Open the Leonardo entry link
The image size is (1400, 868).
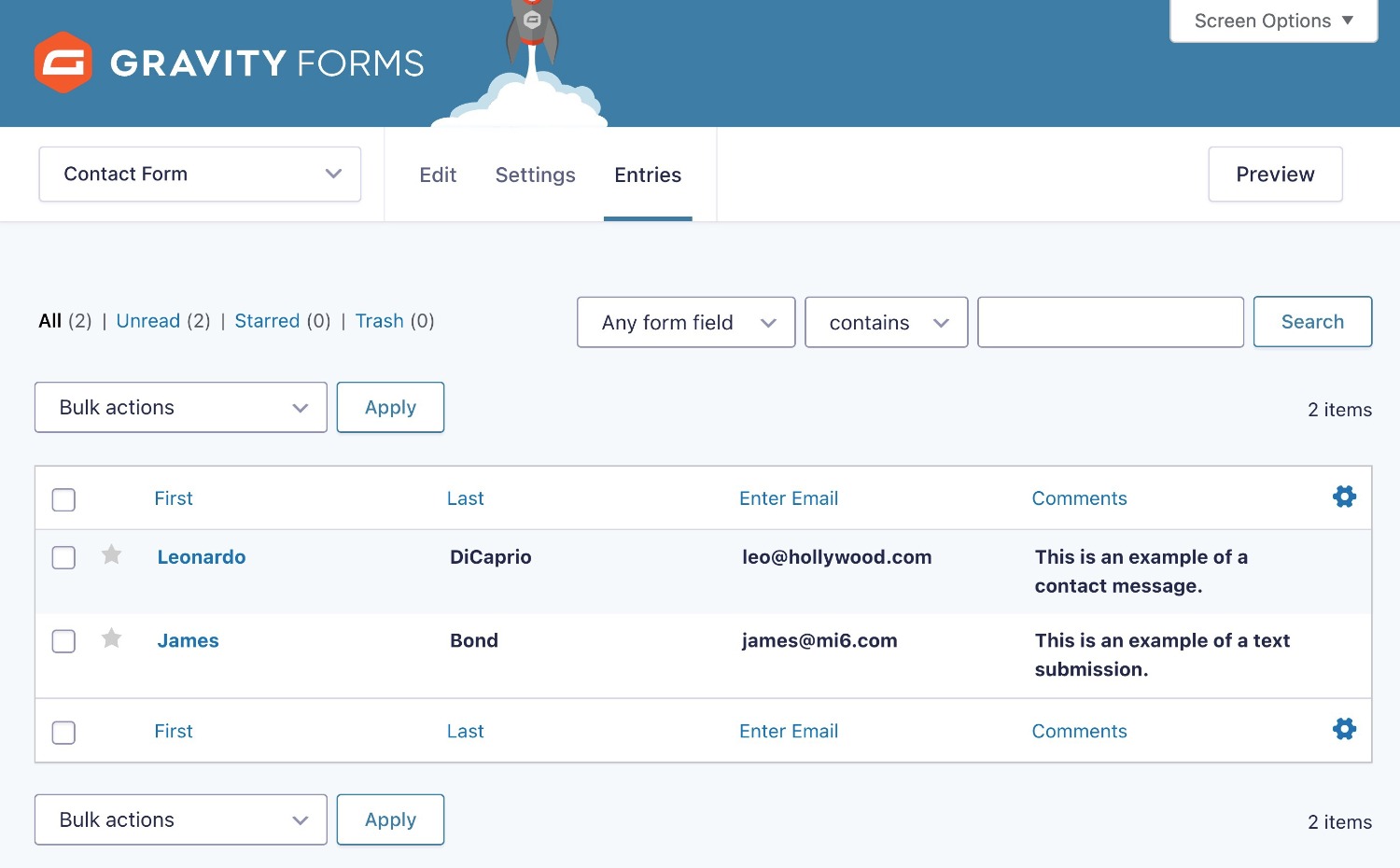(x=202, y=557)
